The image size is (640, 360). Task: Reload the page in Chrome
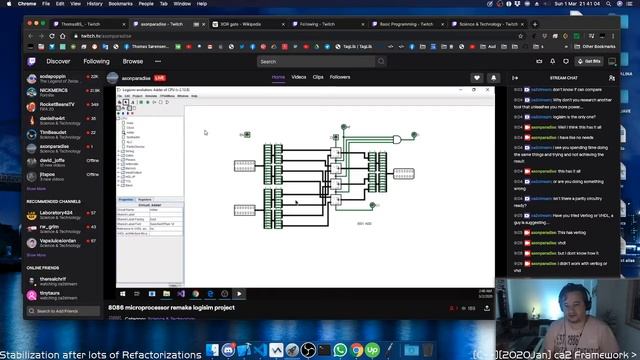click(52, 36)
